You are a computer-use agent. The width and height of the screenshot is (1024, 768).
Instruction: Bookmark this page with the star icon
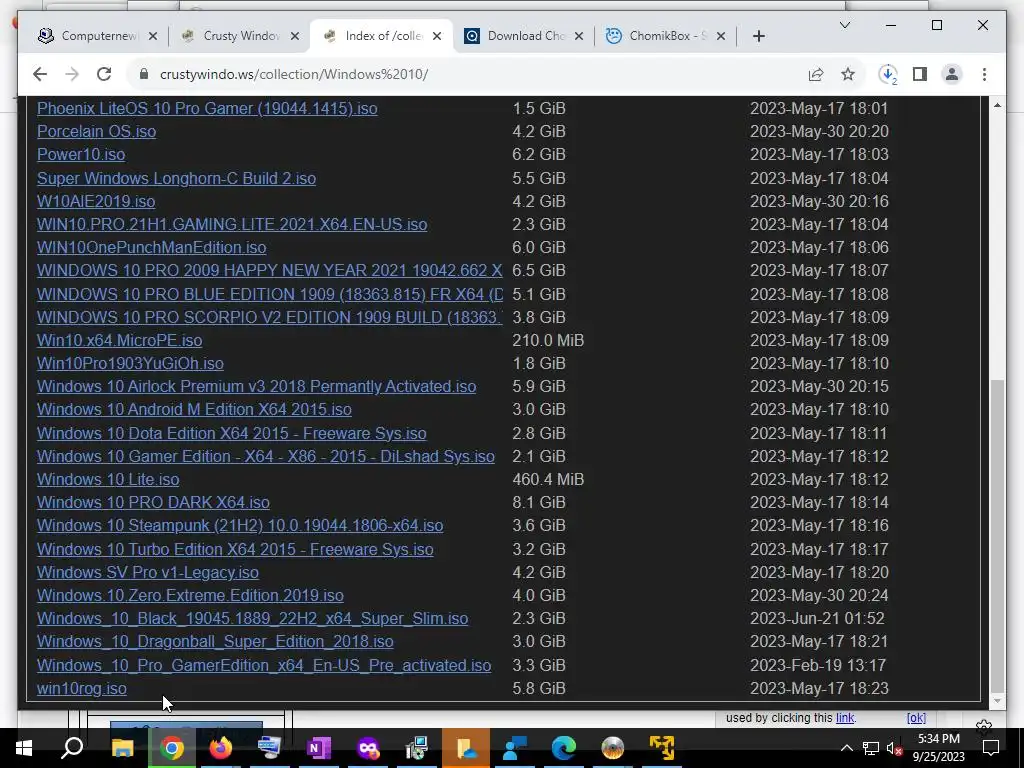[848, 74]
